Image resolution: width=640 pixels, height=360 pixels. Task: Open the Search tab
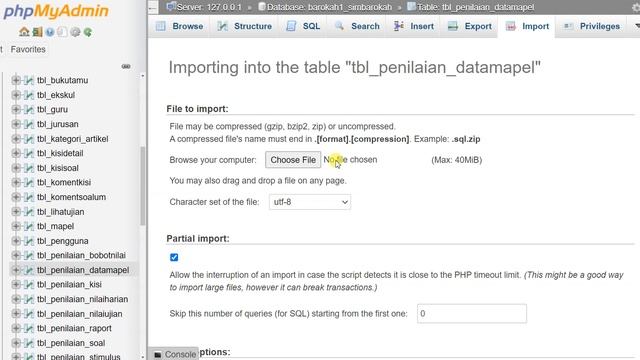[x=357, y=26]
